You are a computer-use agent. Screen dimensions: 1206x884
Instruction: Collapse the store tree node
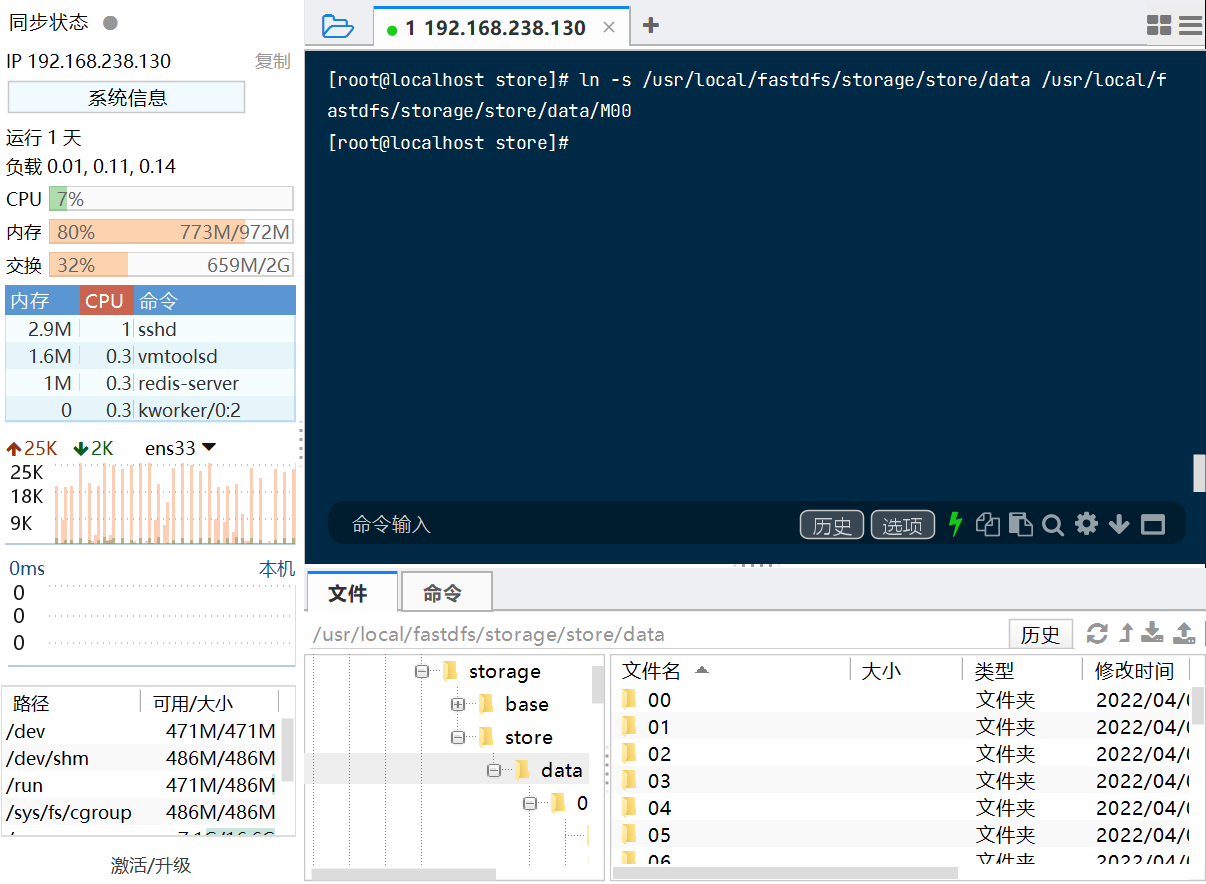pos(458,737)
